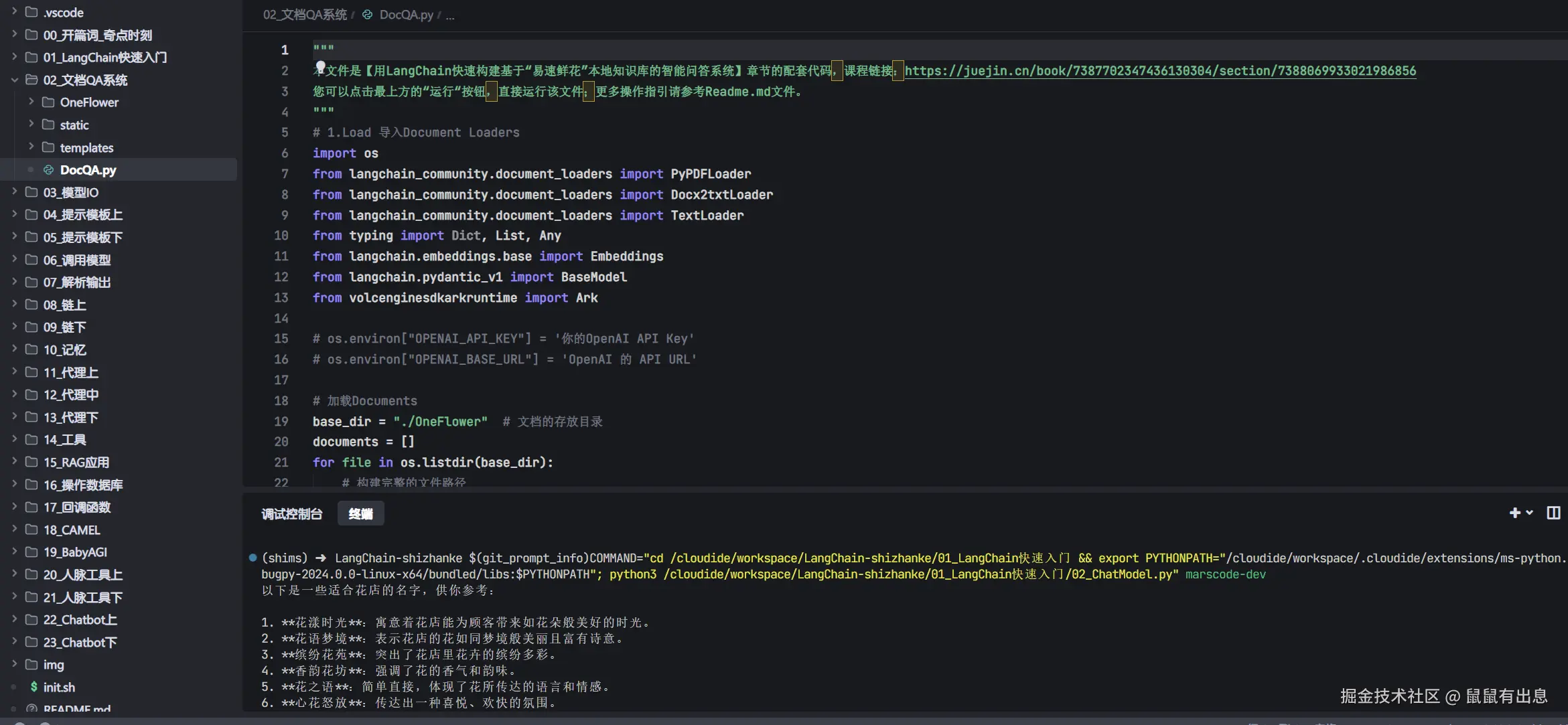Image resolution: width=1568 pixels, height=725 pixels.
Task: Open DocQA.py in the file tree
Action: 88,170
